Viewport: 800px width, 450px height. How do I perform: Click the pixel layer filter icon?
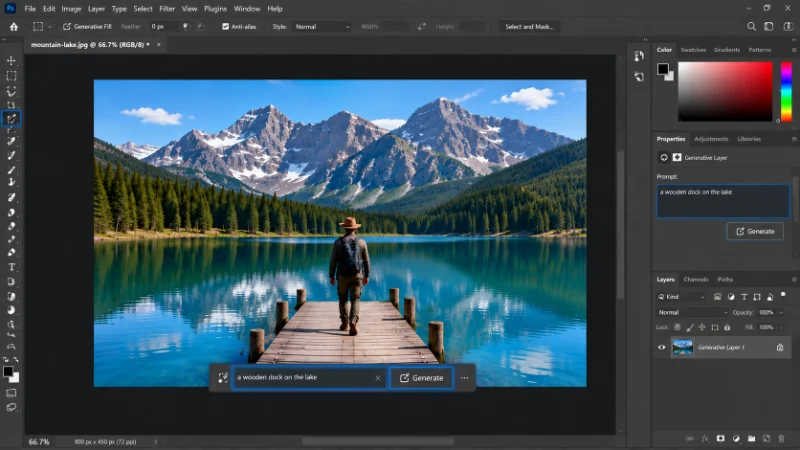pyautogui.click(x=717, y=297)
